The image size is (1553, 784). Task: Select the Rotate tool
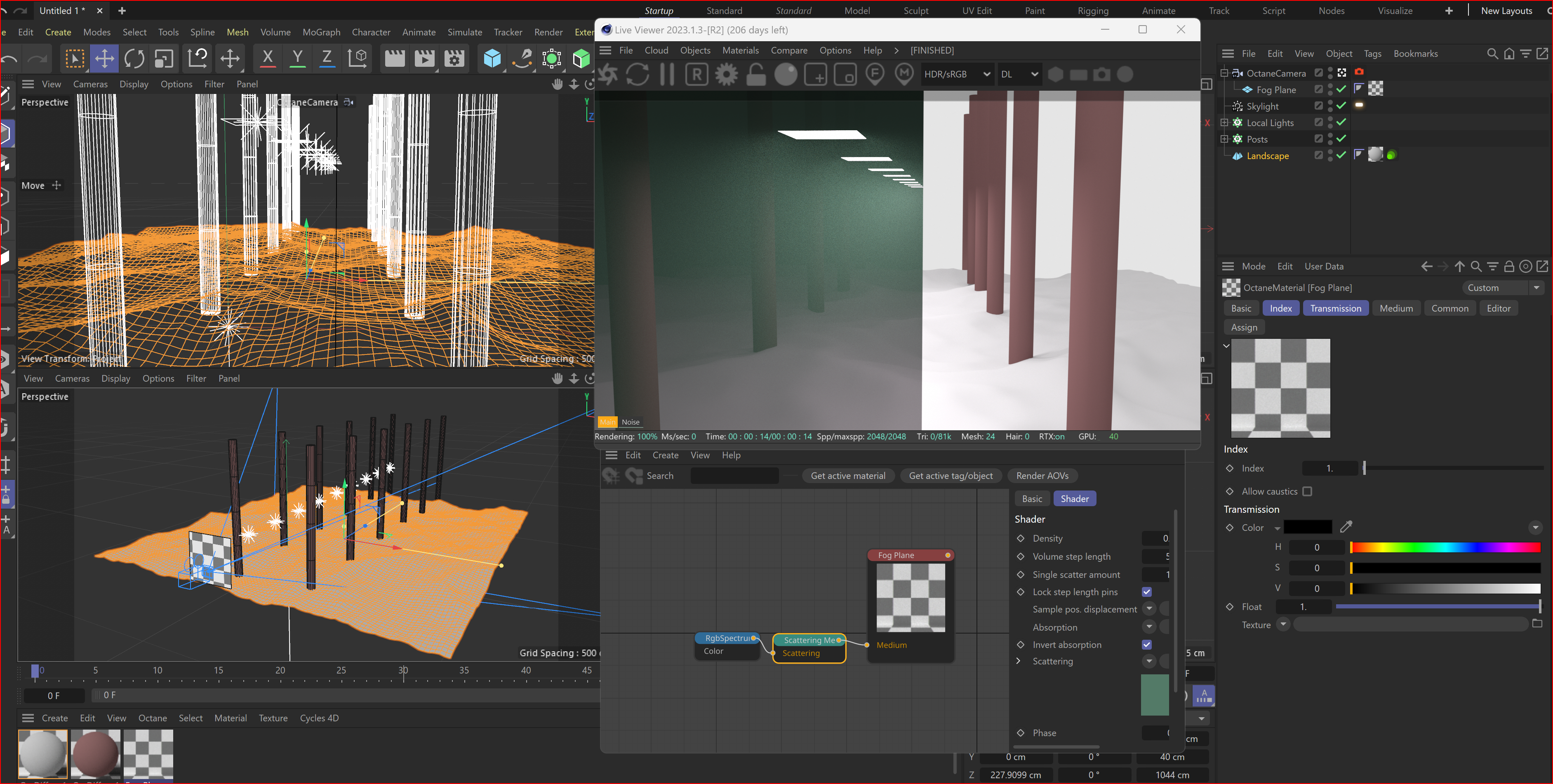point(134,59)
